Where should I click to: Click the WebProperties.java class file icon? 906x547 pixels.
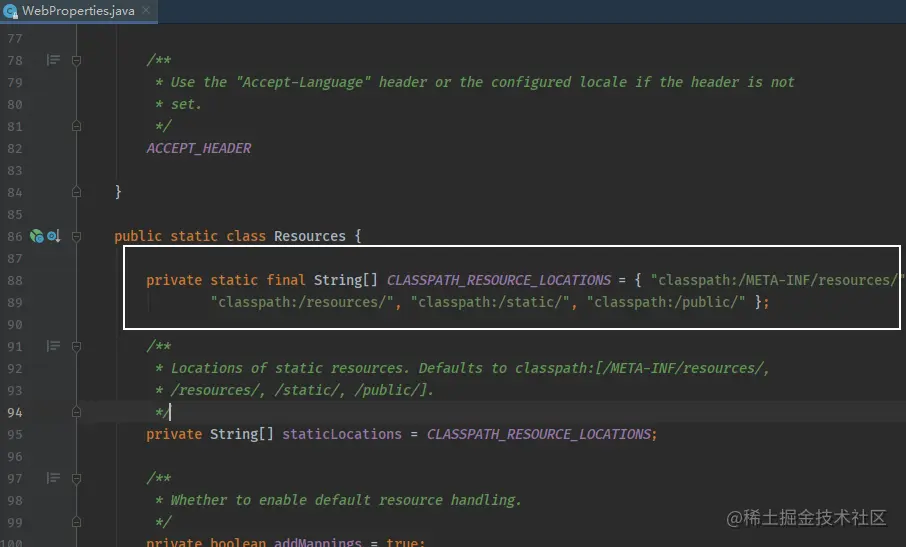pyautogui.click(x=10, y=11)
